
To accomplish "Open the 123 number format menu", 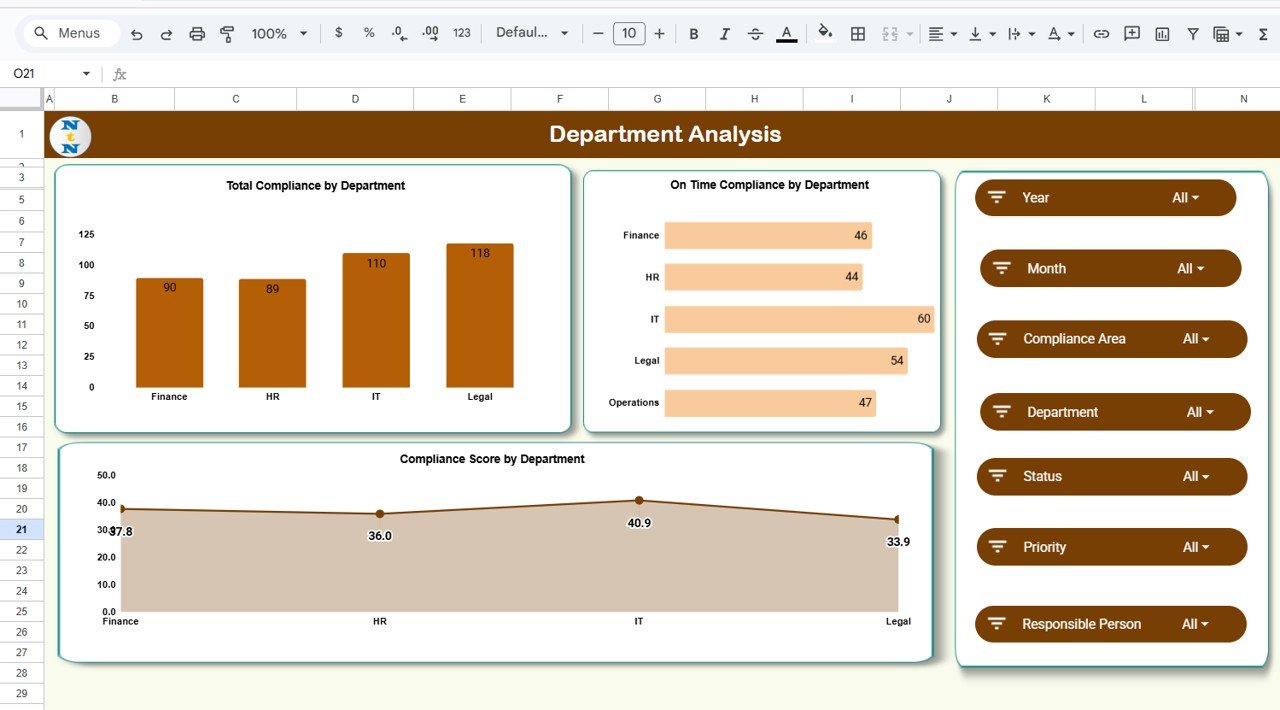I will (461, 33).
